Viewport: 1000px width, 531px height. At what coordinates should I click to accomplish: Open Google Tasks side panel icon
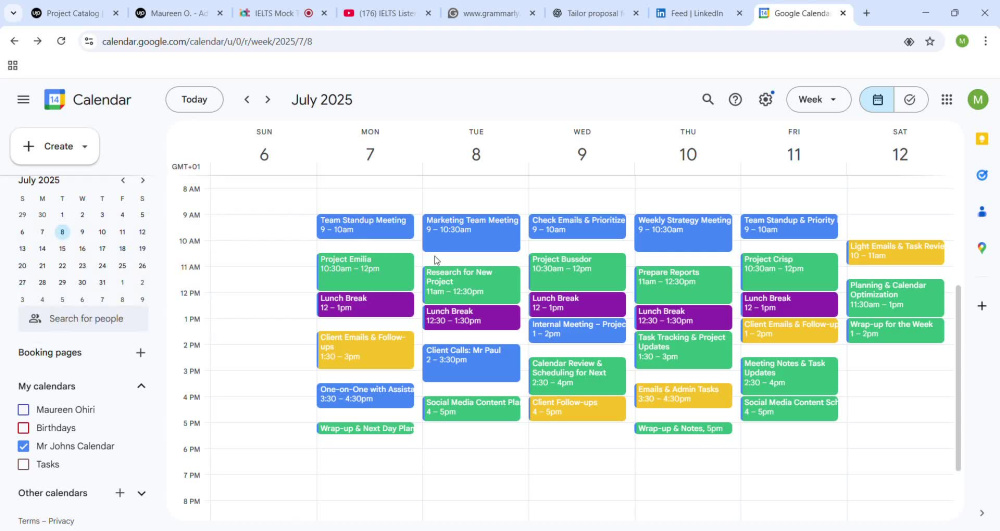coord(982,175)
